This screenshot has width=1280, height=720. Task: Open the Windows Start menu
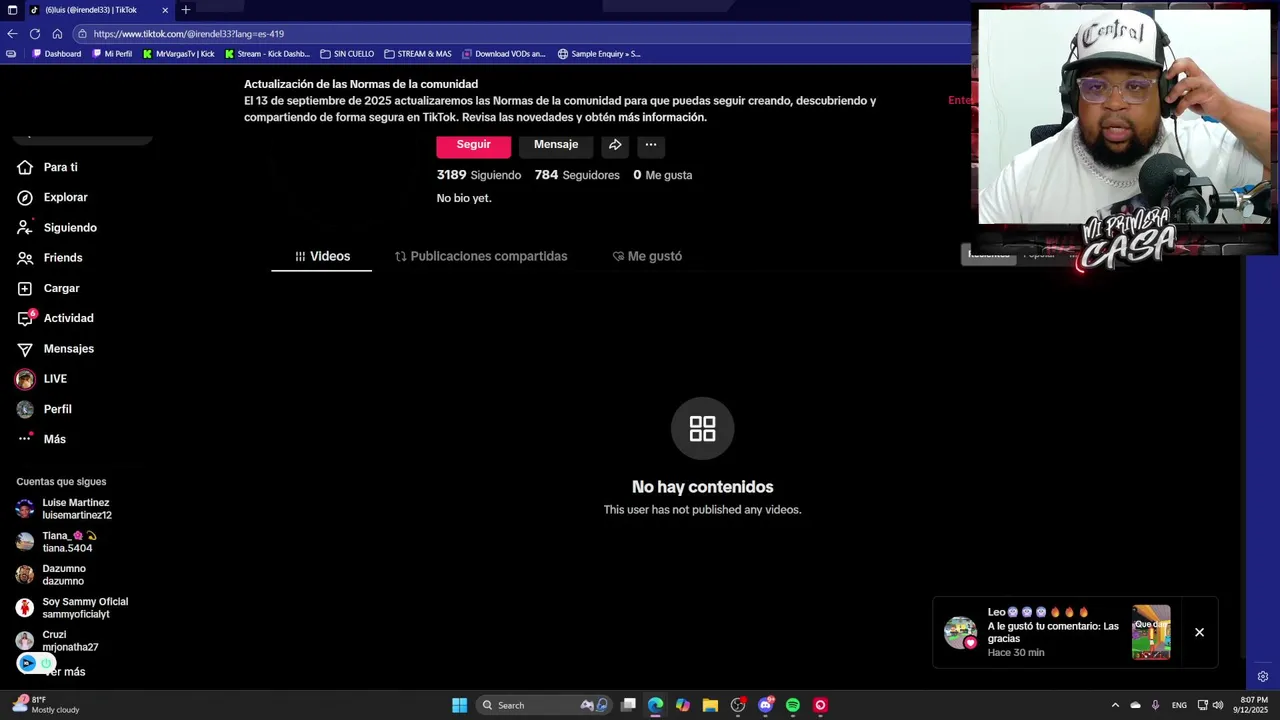tap(459, 705)
